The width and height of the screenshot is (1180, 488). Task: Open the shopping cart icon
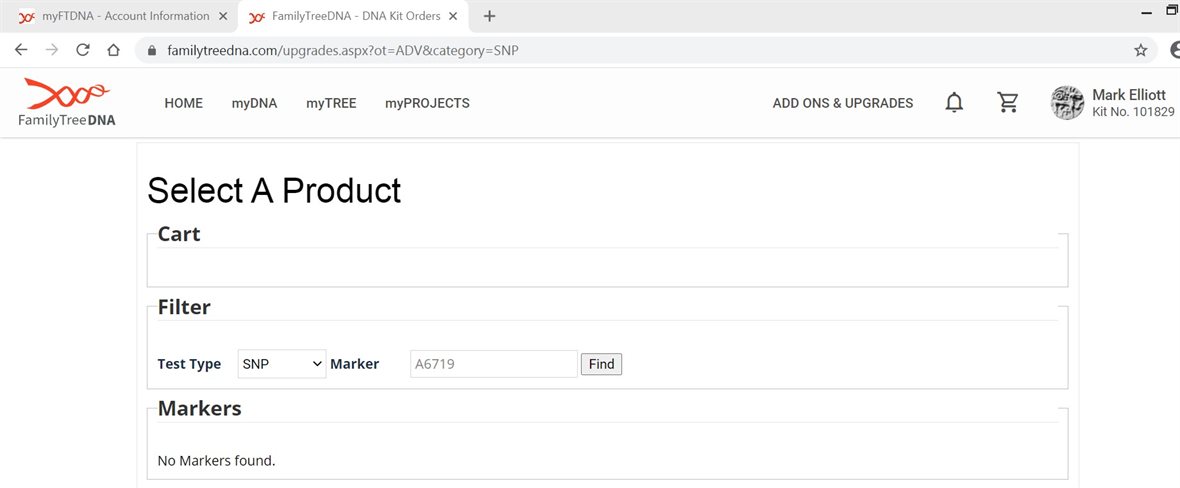click(x=1008, y=103)
